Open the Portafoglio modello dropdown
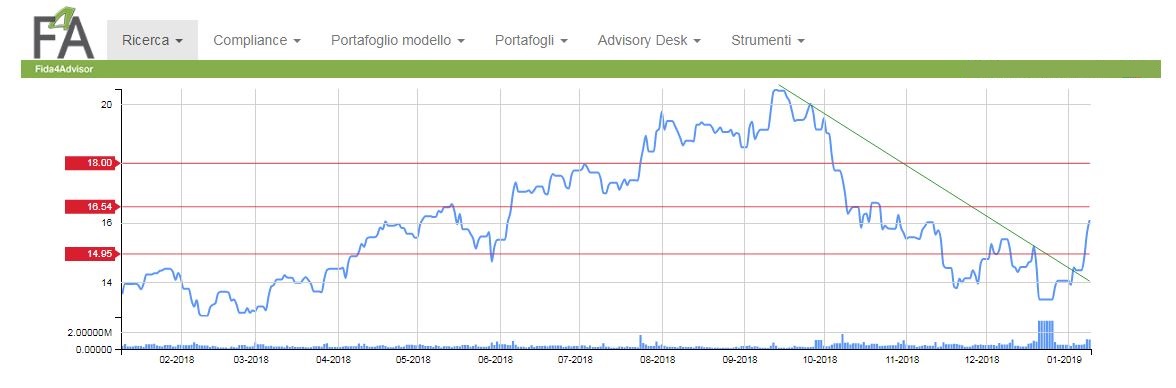1176x388 pixels. click(x=398, y=41)
